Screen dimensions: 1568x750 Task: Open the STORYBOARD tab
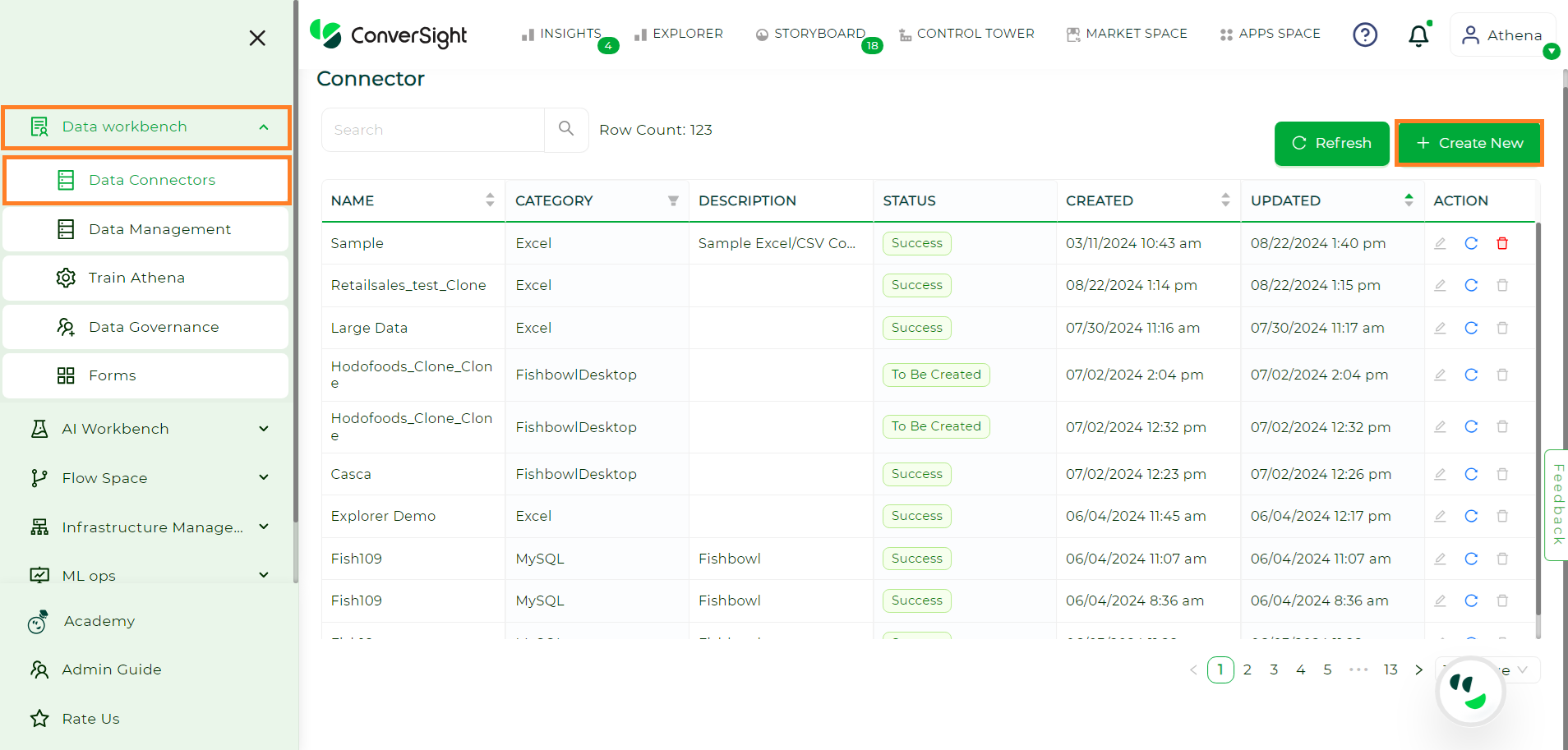point(810,34)
